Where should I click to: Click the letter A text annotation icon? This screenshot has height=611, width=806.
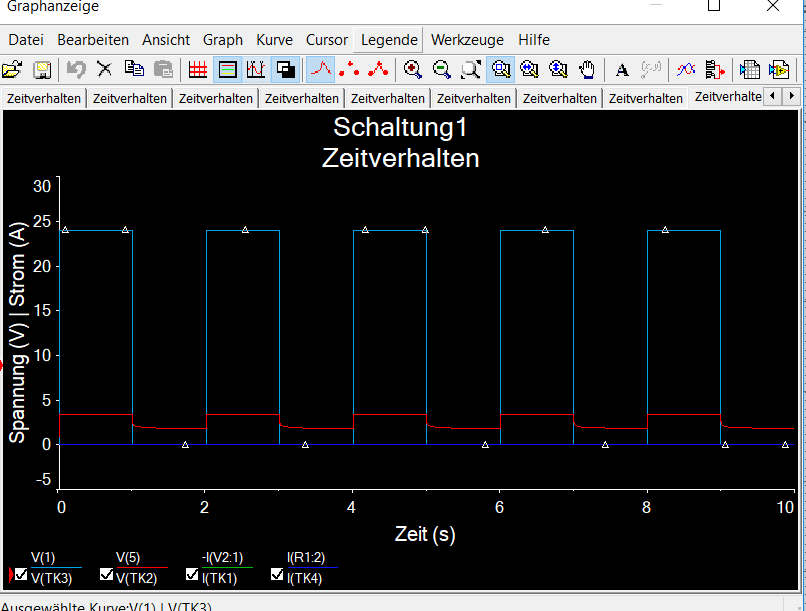pos(622,69)
